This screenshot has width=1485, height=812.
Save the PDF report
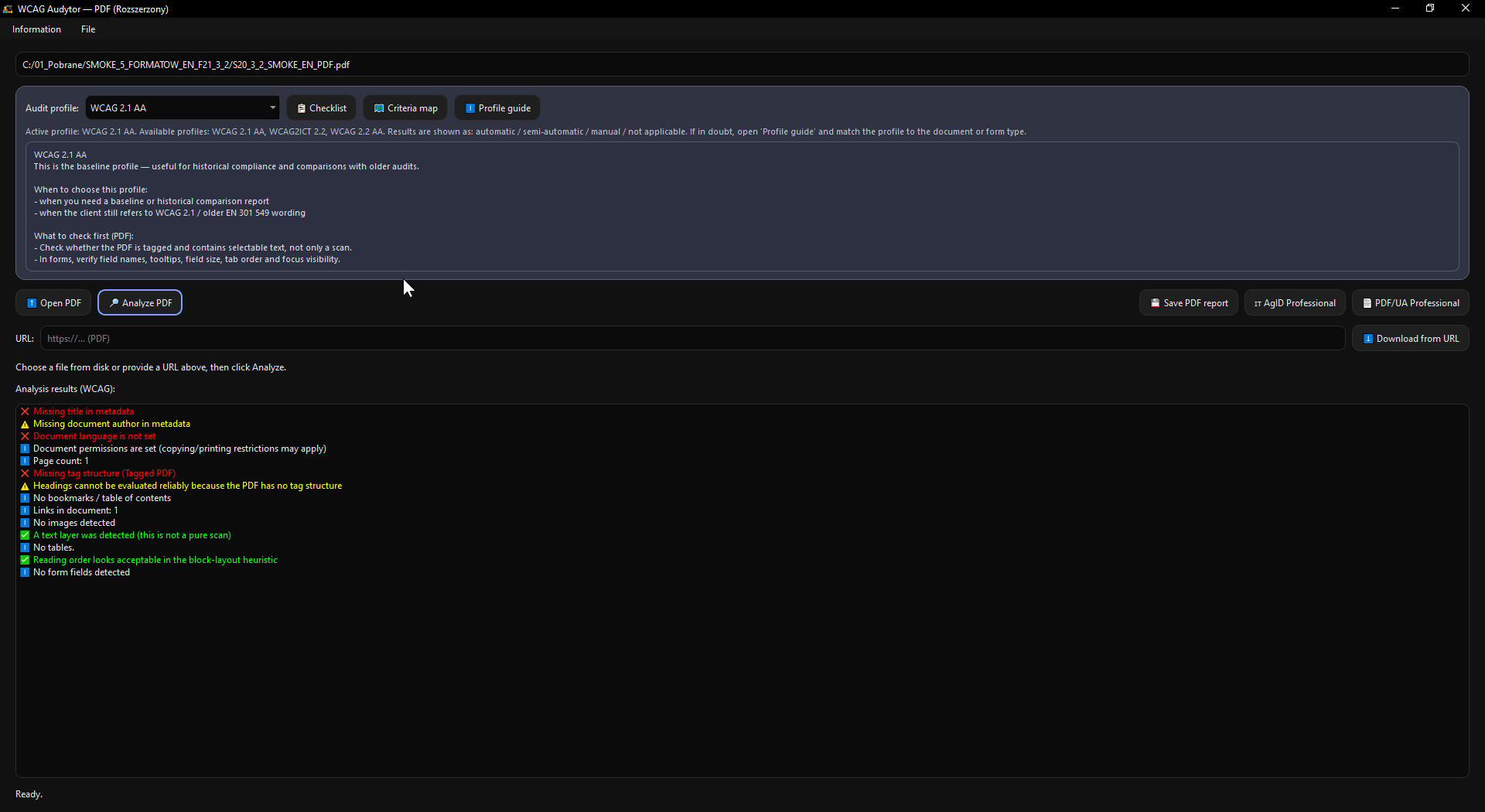(x=1189, y=303)
